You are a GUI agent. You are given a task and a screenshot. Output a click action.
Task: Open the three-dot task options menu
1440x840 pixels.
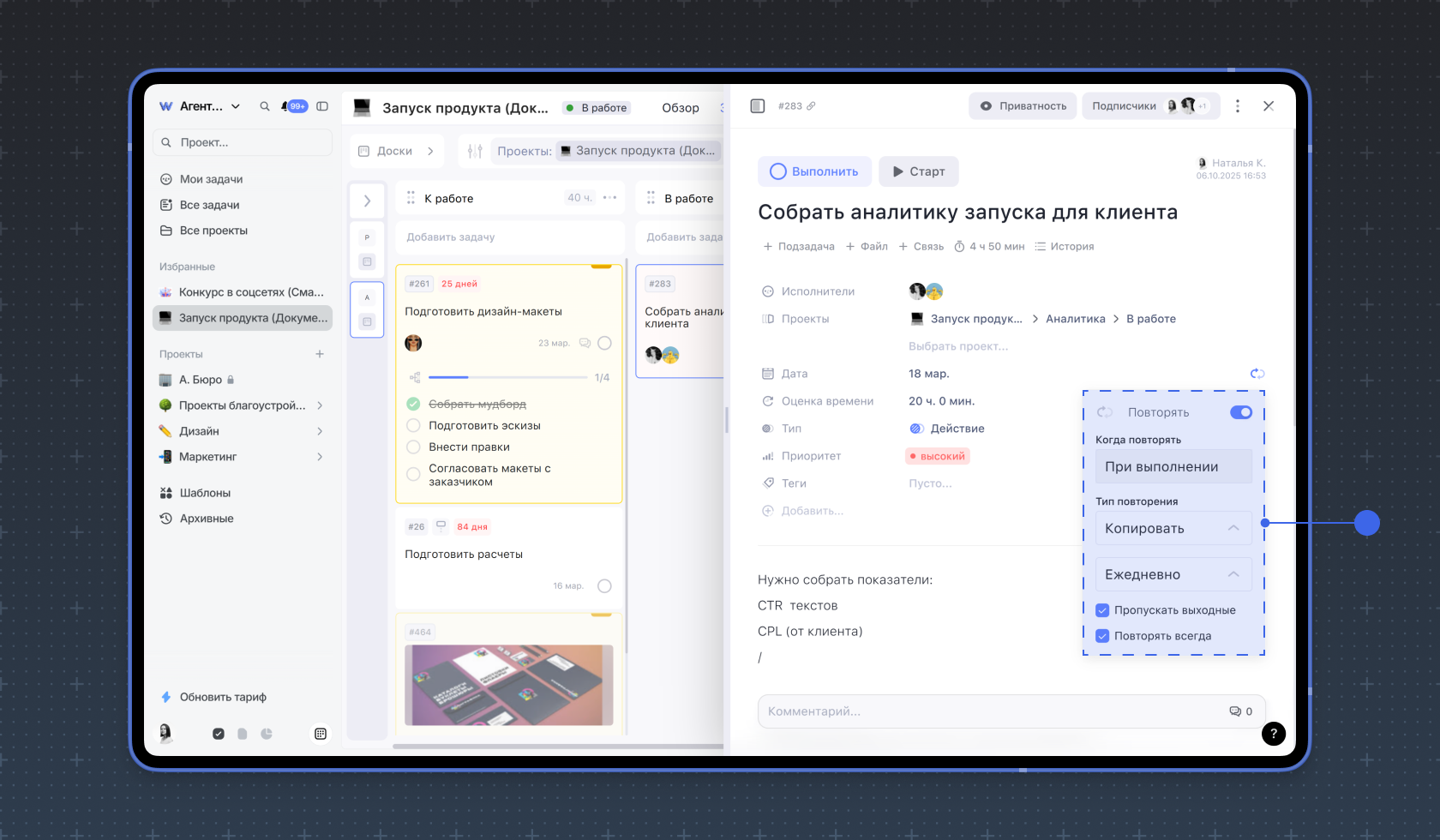pyautogui.click(x=1237, y=106)
